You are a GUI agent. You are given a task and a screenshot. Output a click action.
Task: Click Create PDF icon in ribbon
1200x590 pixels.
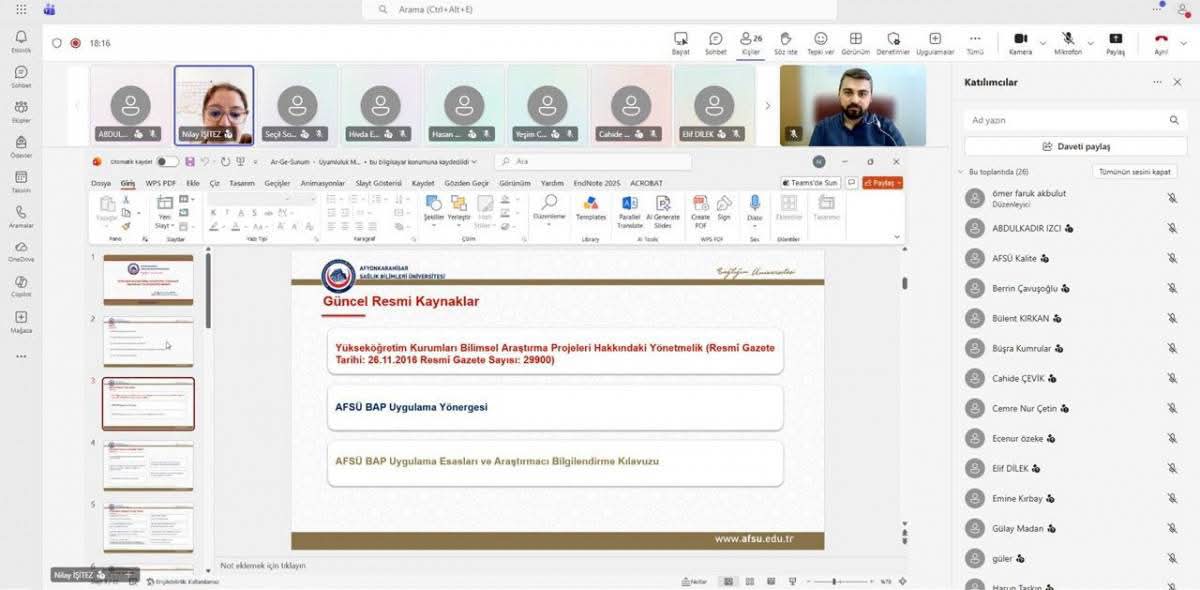click(700, 210)
